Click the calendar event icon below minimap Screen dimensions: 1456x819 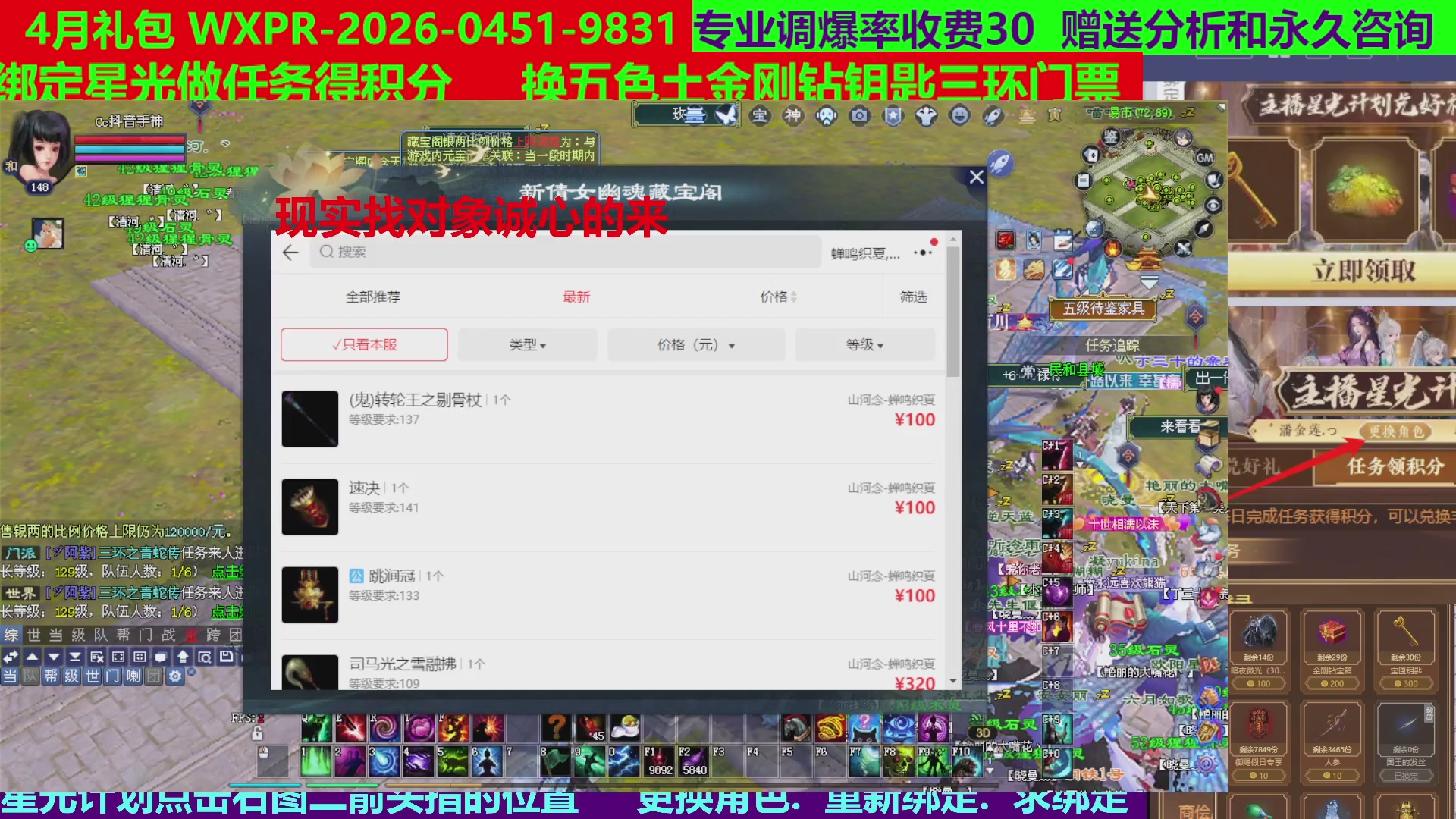1063,240
